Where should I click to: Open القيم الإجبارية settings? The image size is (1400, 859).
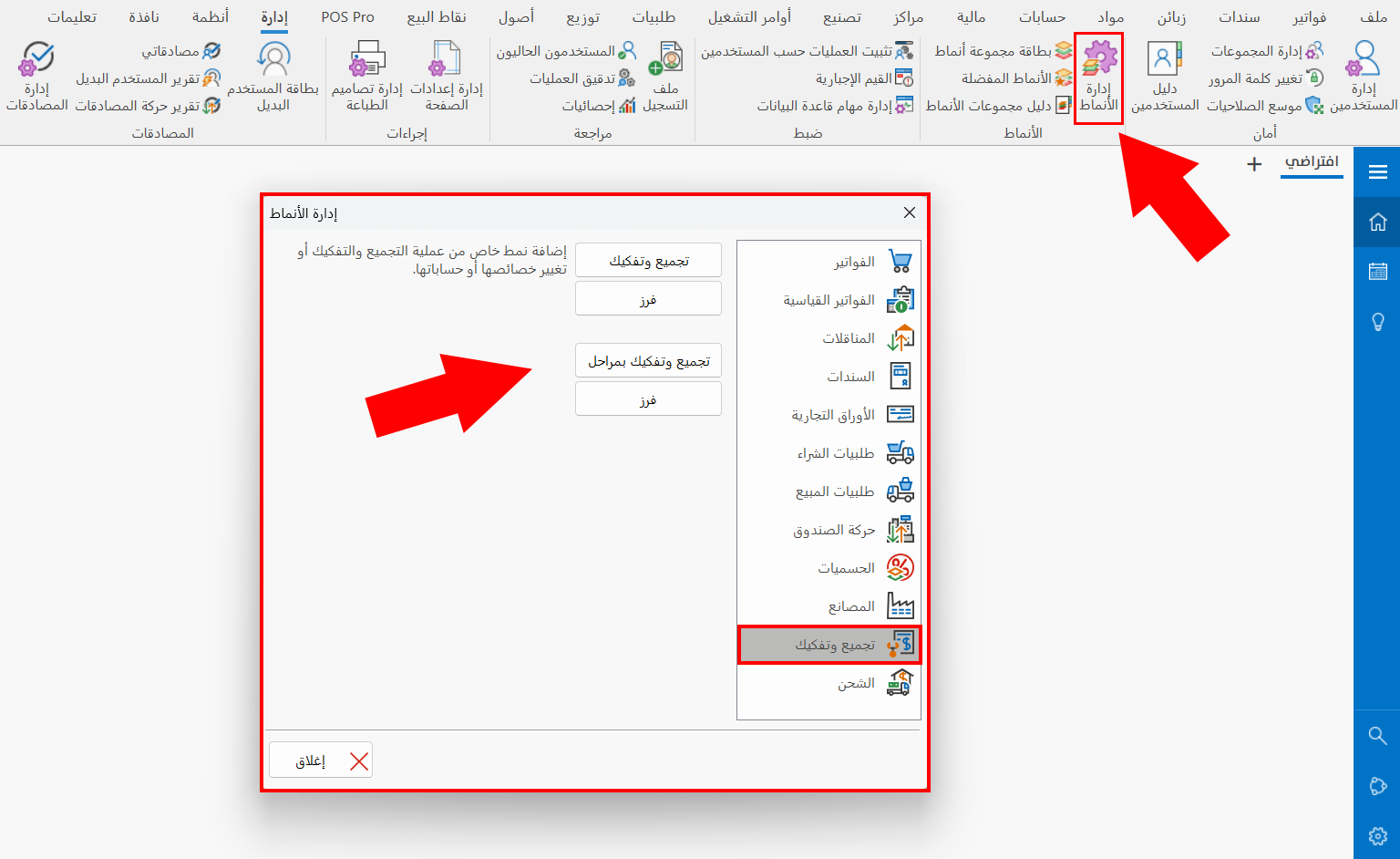[x=864, y=78]
